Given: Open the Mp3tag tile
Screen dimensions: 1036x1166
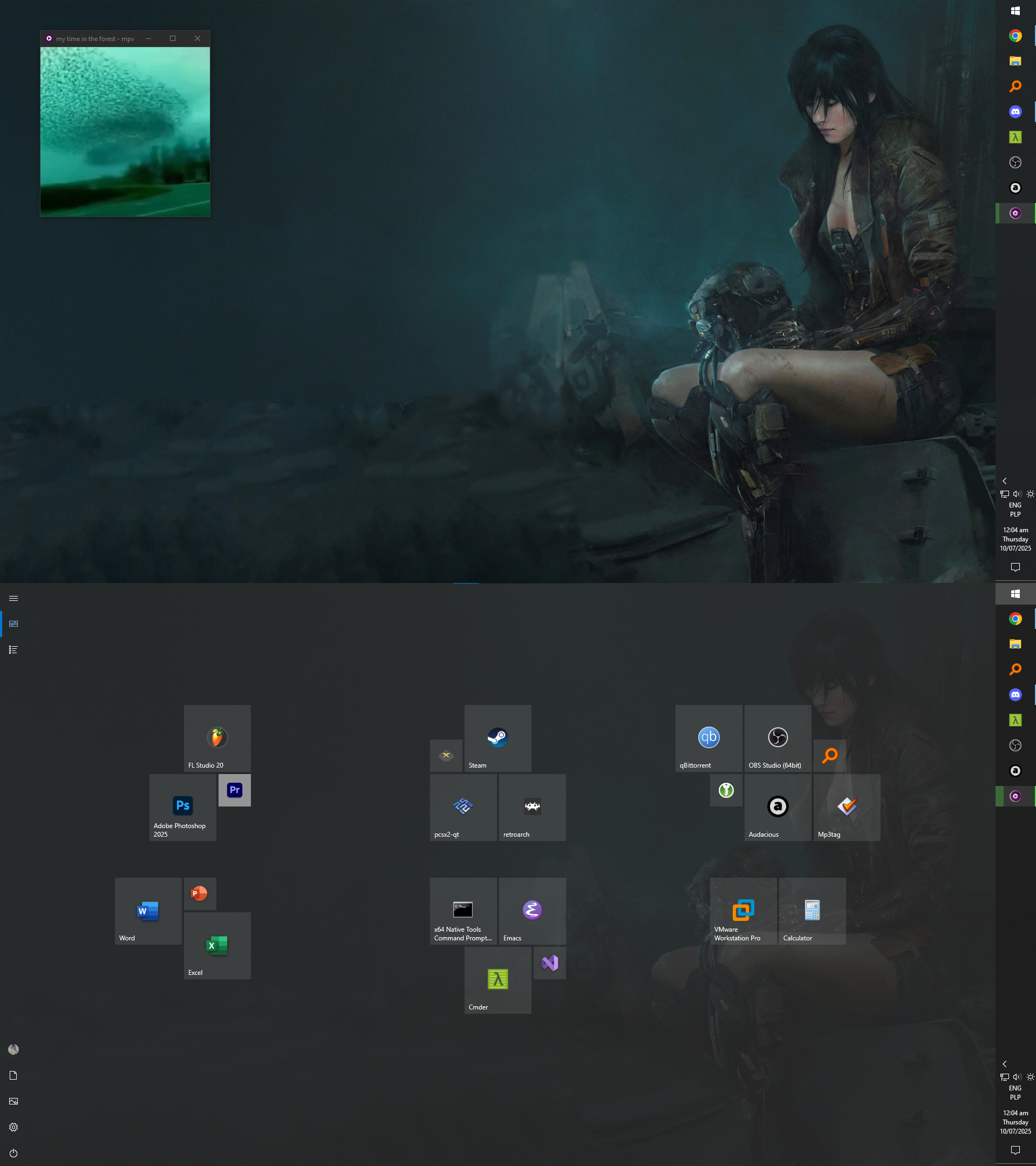Looking at the screenshot, I should point(847,807).
